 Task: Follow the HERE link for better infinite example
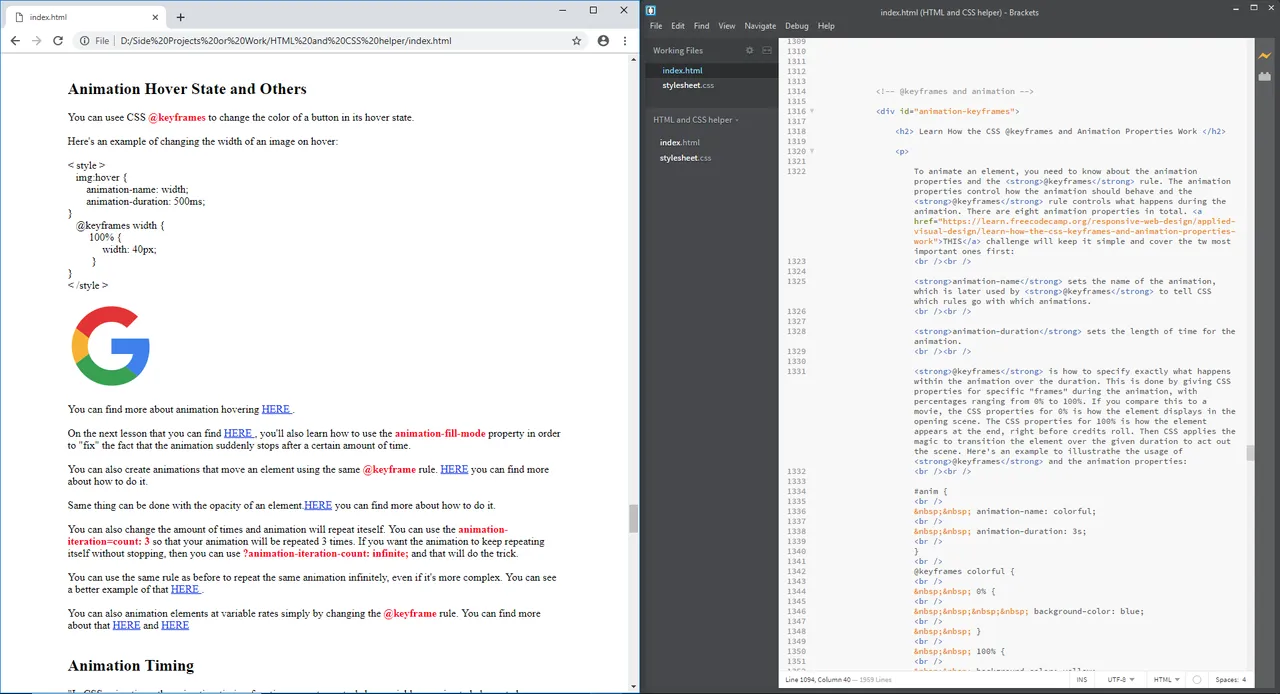tap(186, 589)
